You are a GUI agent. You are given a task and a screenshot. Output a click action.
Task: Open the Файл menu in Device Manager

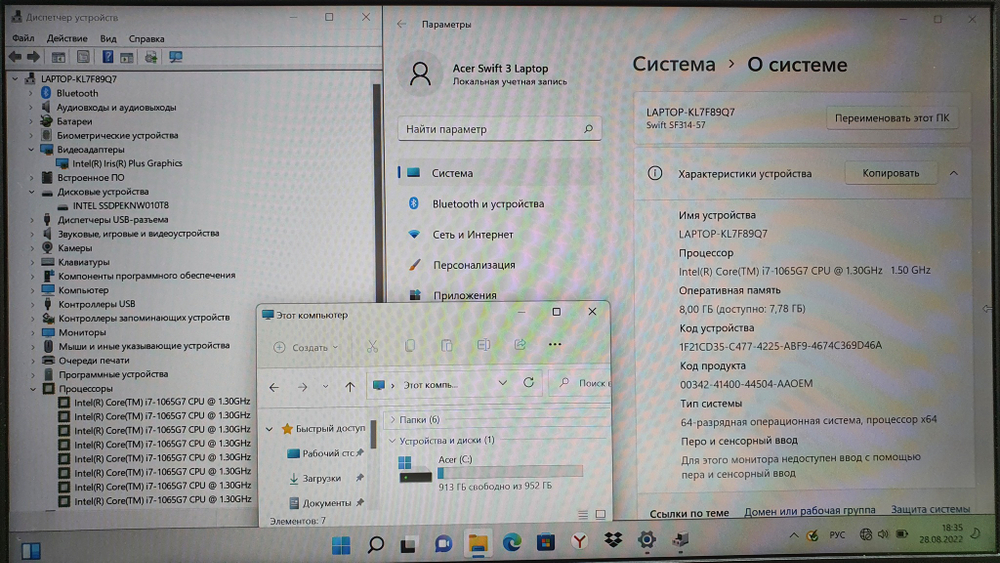tap(23, 38)
